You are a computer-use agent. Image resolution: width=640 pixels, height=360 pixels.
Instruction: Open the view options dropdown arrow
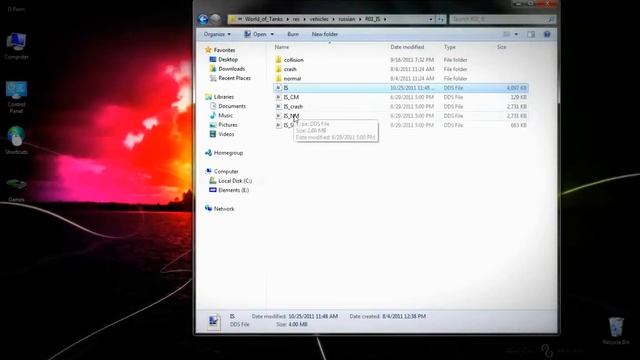click(516, 34)
